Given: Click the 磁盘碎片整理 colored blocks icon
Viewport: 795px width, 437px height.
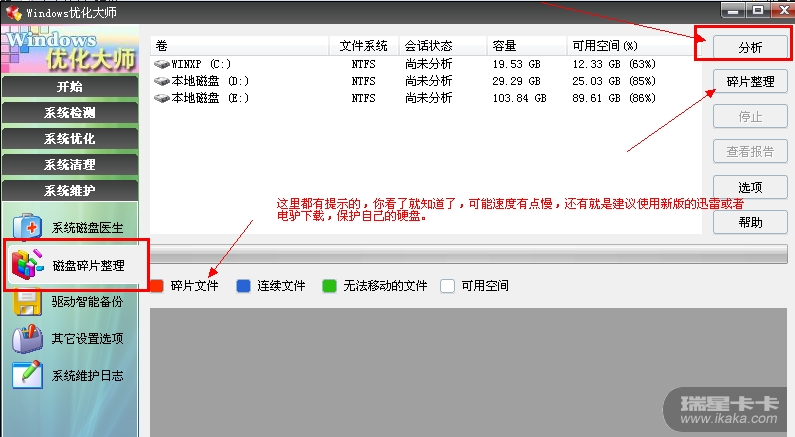Looking at the screenshot, I should coord(27,264).
